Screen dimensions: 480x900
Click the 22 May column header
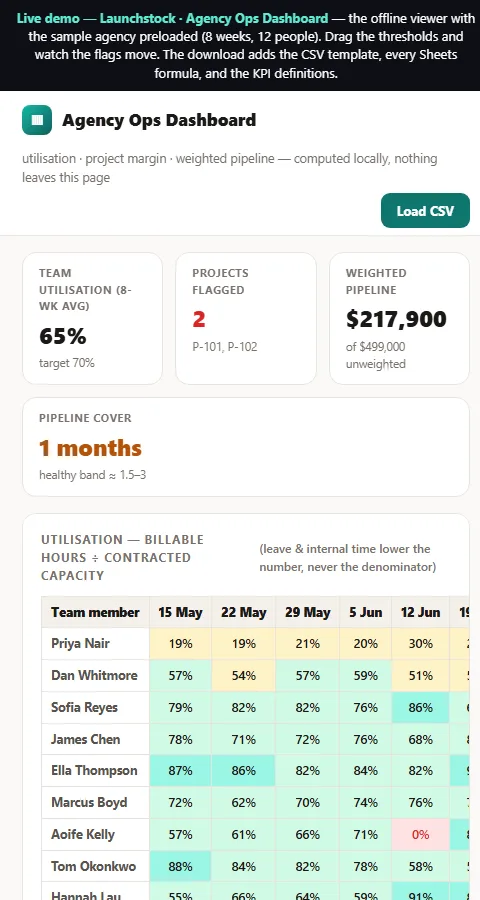point(243,612)
